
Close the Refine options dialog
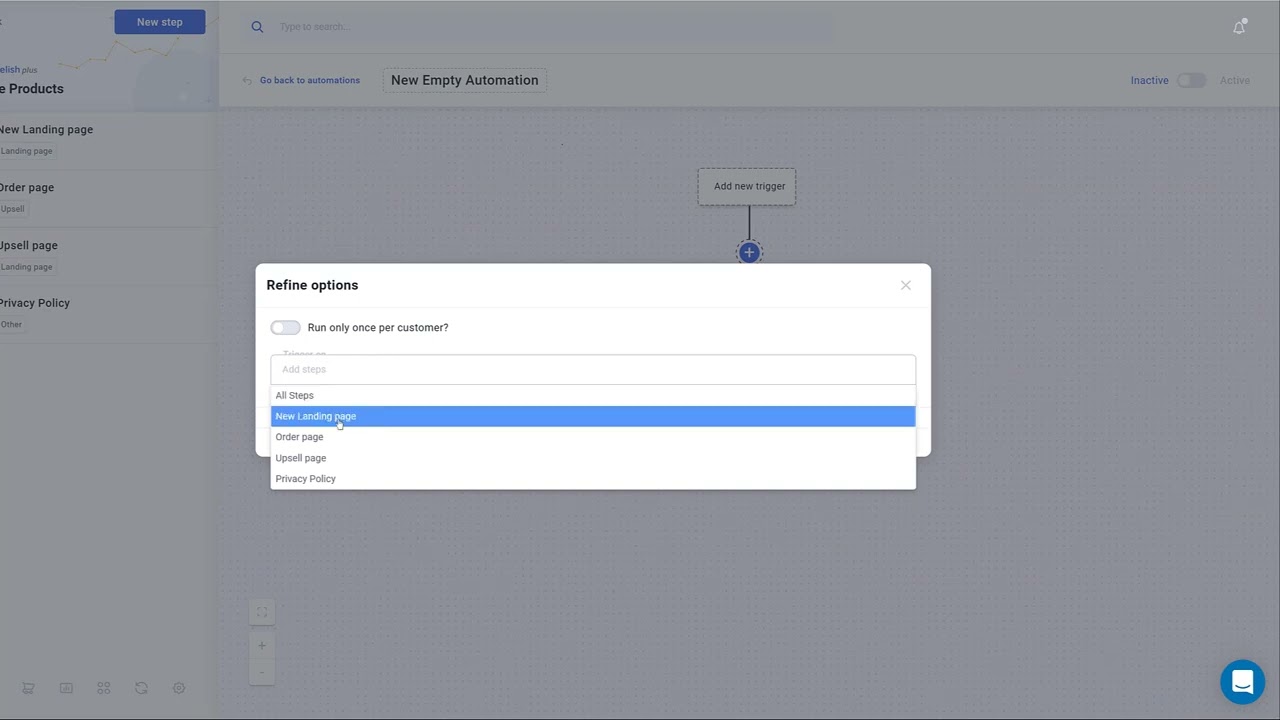point(906,286)
